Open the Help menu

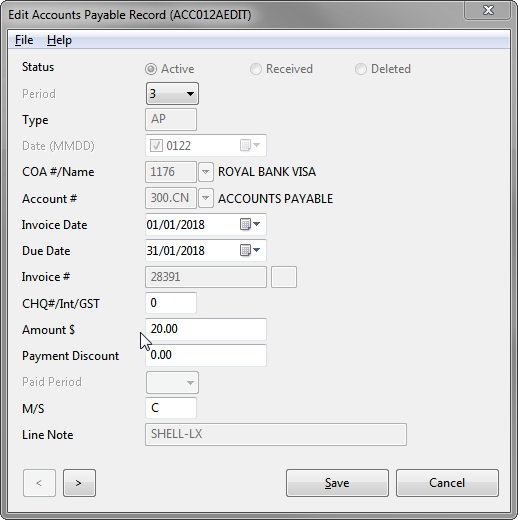59,40
